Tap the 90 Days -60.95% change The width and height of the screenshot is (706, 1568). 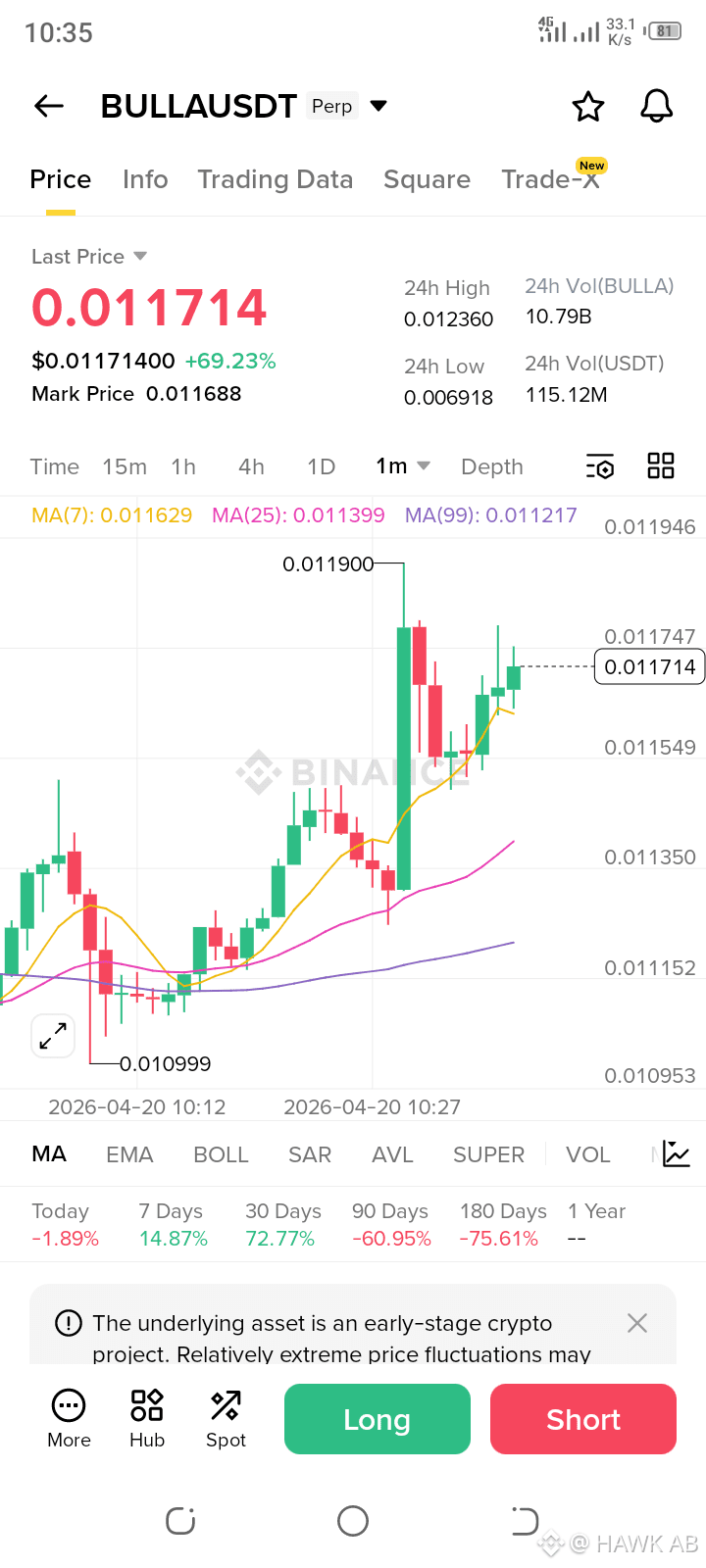[x=391, y=1225]
